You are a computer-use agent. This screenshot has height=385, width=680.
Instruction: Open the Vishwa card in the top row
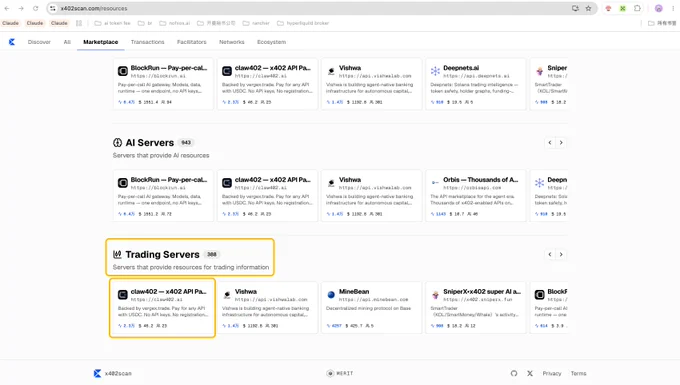tap(371, 84)
